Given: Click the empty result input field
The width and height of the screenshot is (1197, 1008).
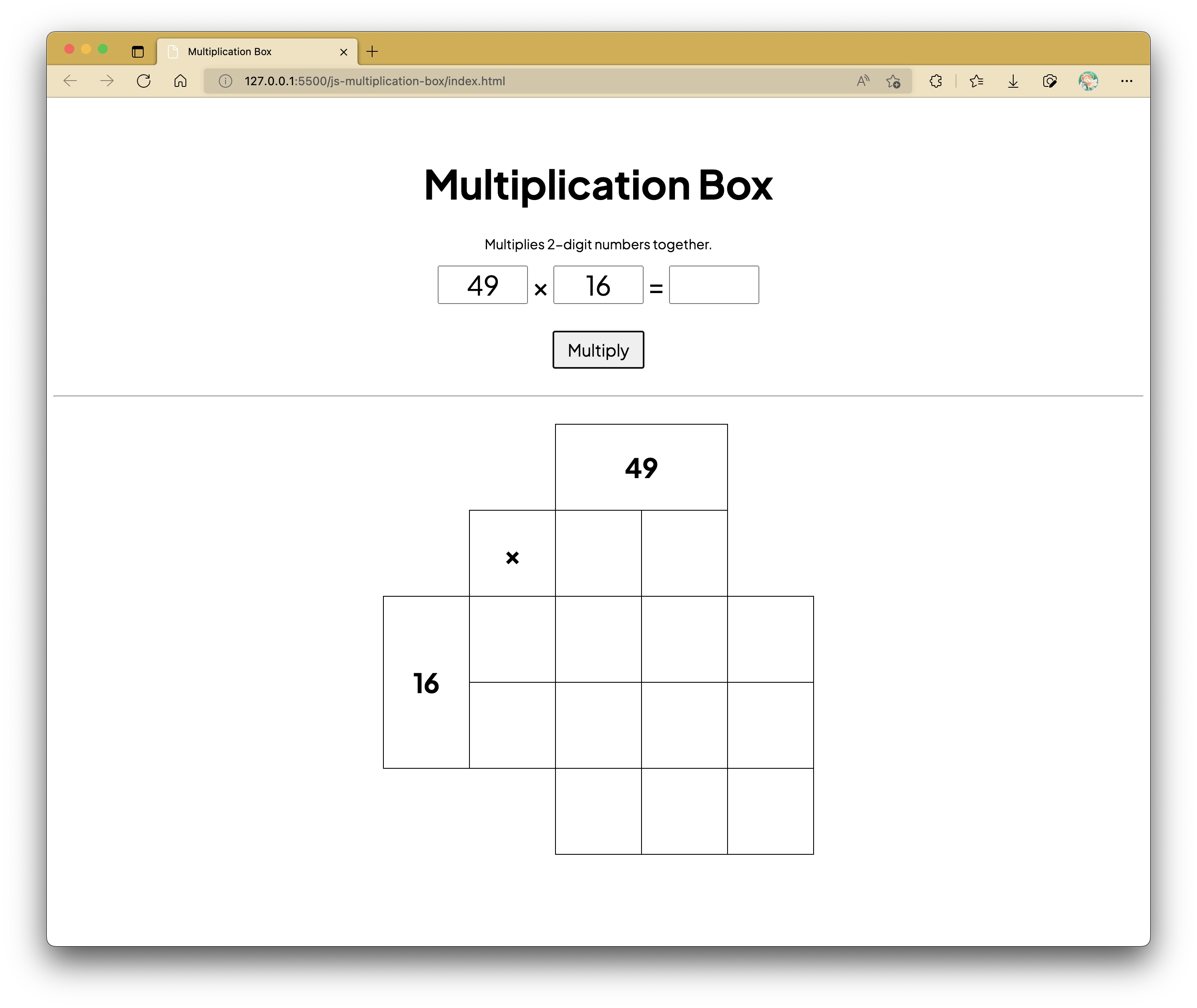Looking at the screenshot, I should click(713, 285).
